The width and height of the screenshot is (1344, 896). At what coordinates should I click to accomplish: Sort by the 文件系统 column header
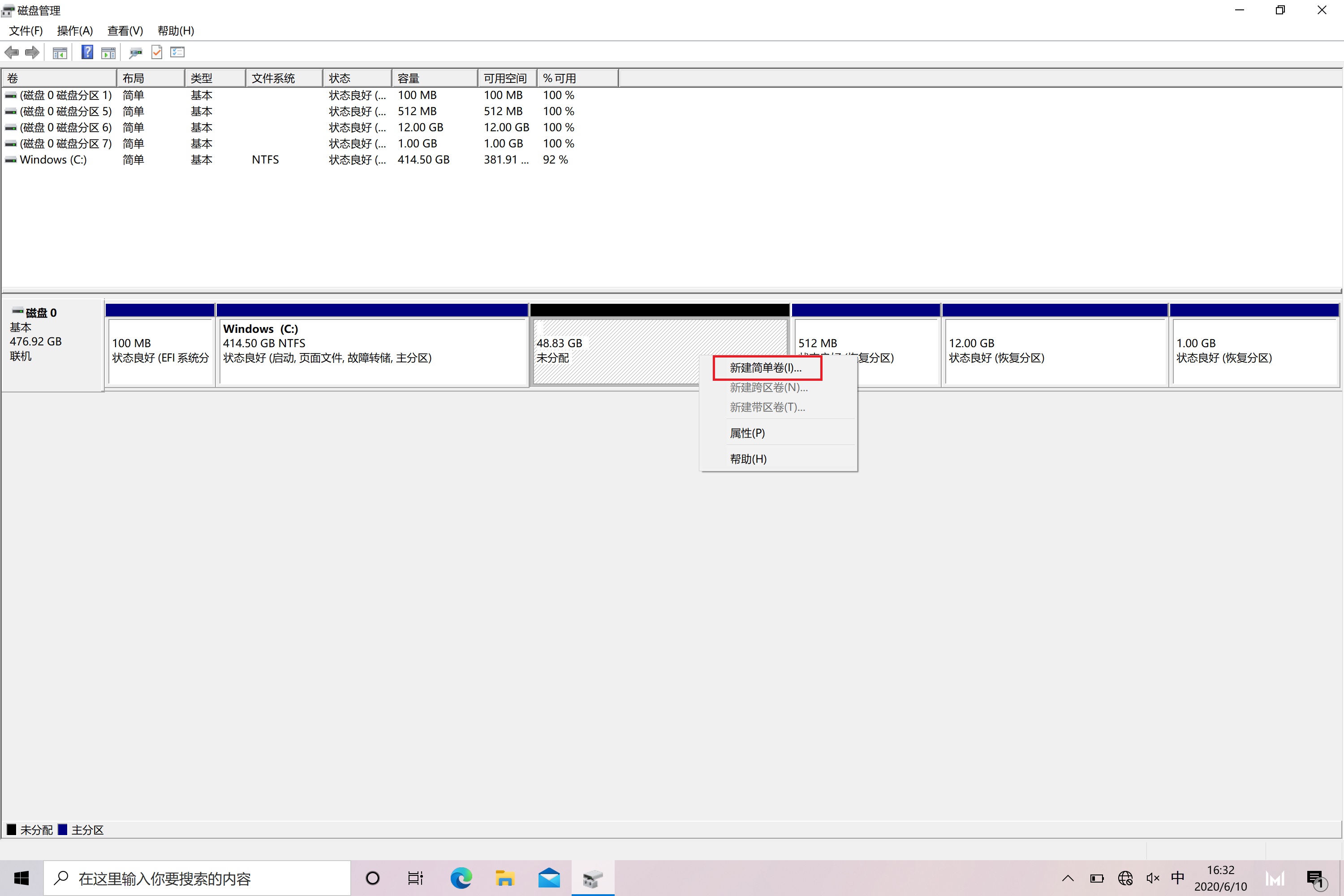[x=284, y=78]
